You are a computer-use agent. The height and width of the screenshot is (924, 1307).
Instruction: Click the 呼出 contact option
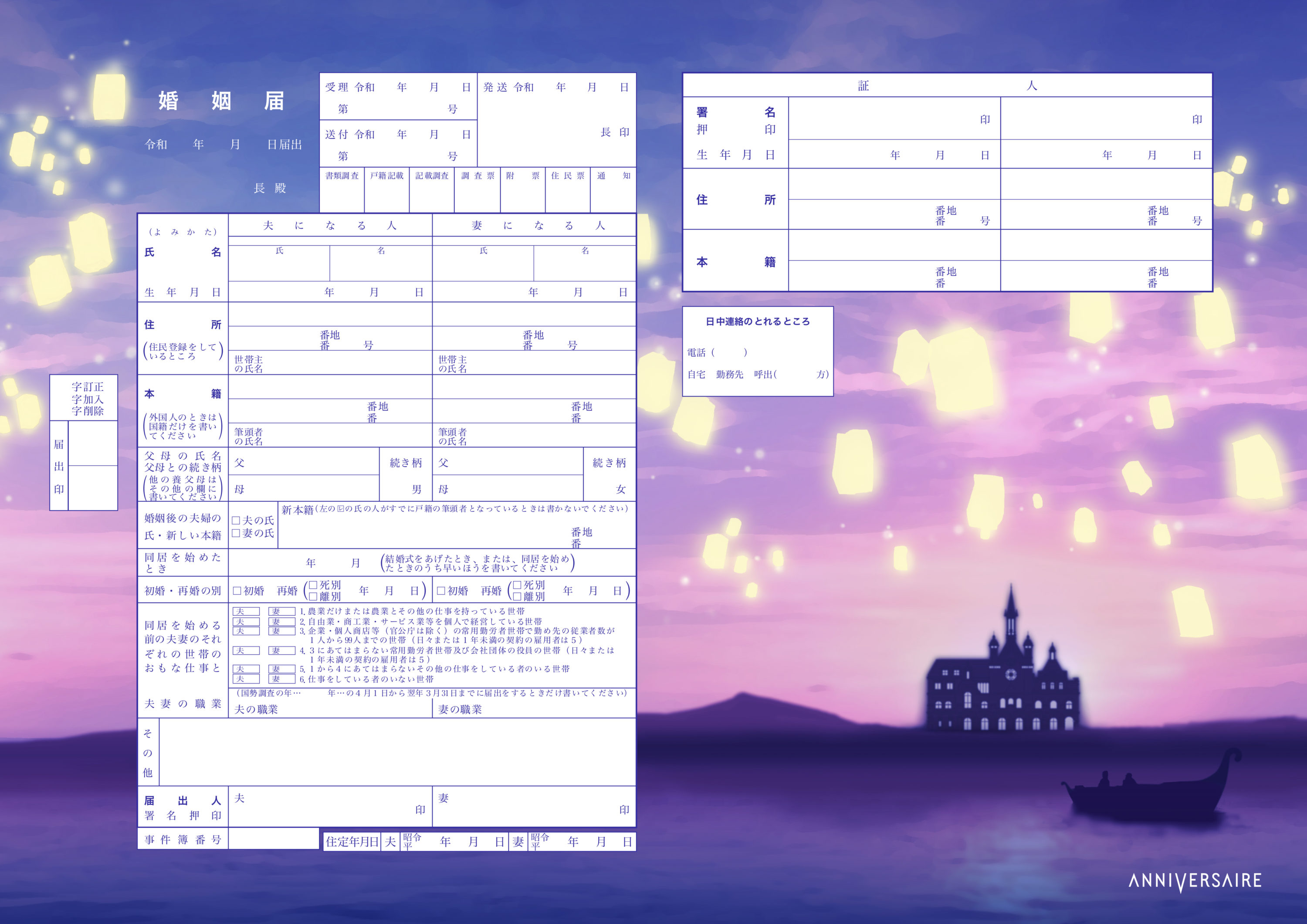(x=763, y=374)
